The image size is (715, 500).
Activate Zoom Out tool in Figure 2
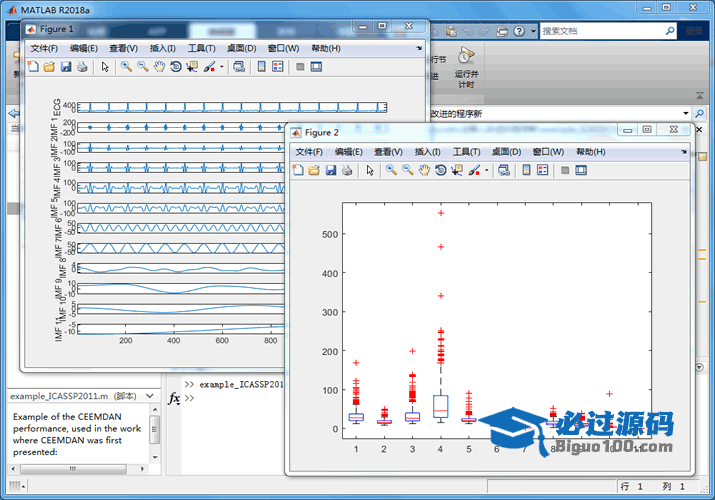408,170
